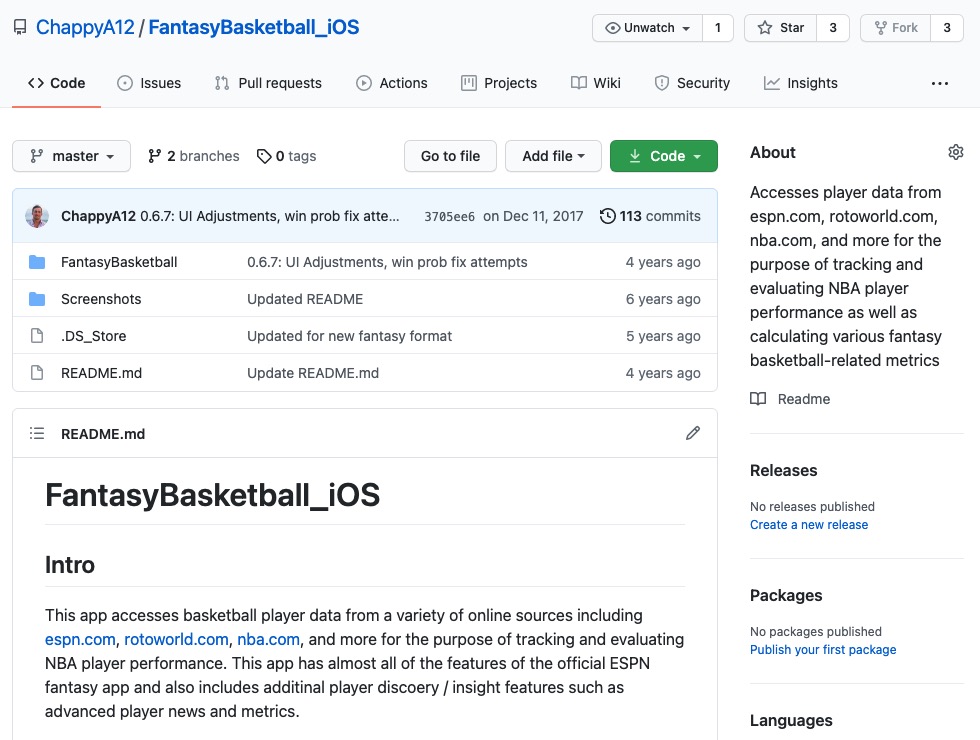The width and height of the screenshot is (980, 740).
Task: Open About section settings gear
Action: pyautogui.click(x=956, y=151)
